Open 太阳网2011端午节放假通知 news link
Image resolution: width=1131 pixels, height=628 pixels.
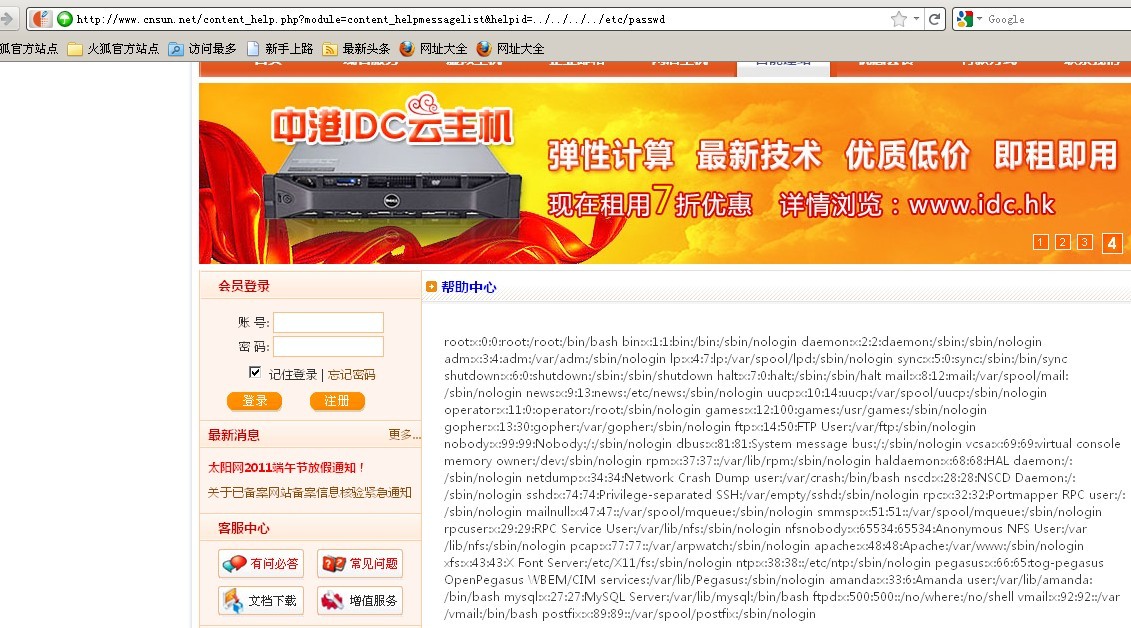286,468
